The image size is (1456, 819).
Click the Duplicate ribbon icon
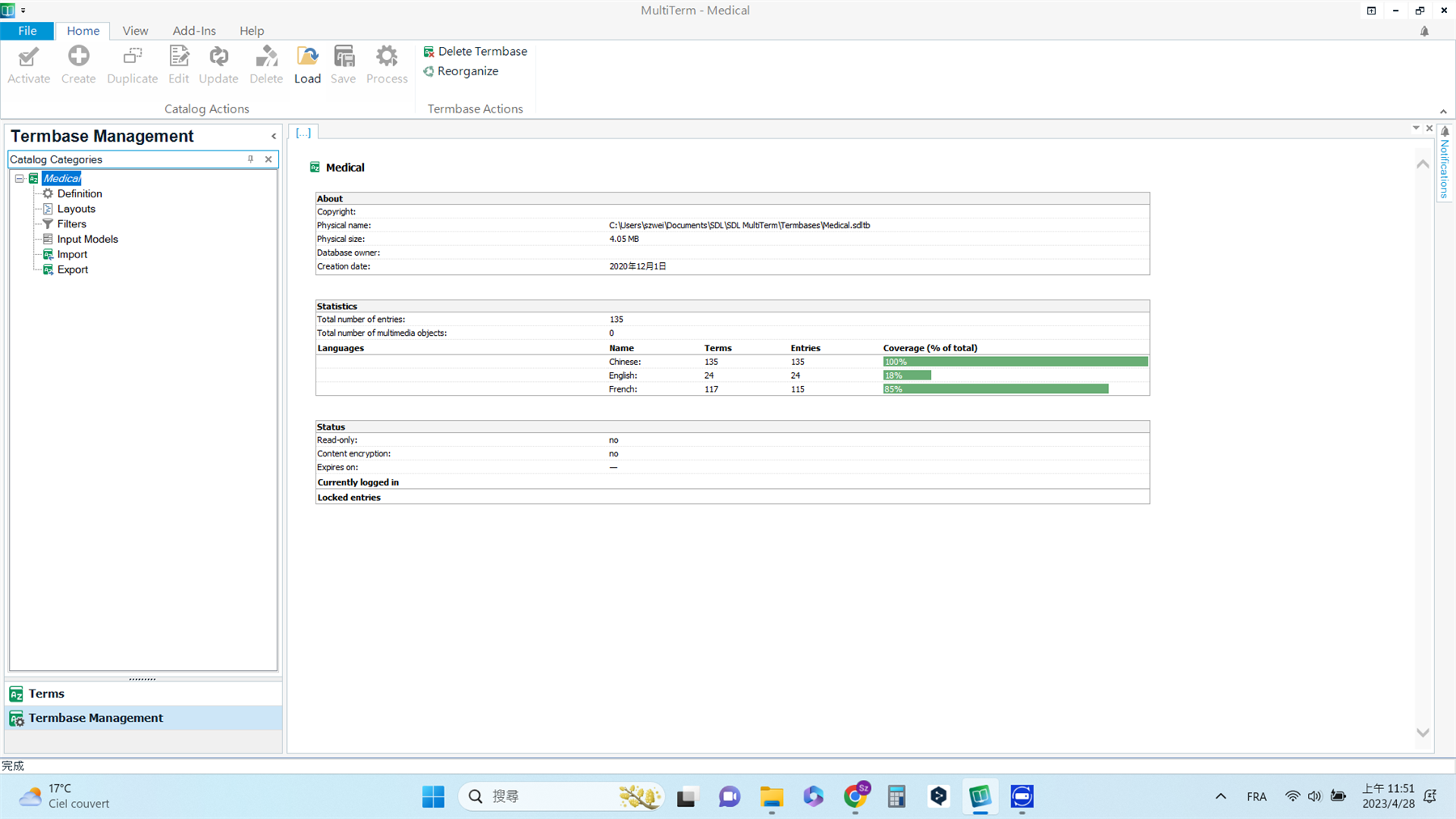pyautogui.click(x=132, y=65)
